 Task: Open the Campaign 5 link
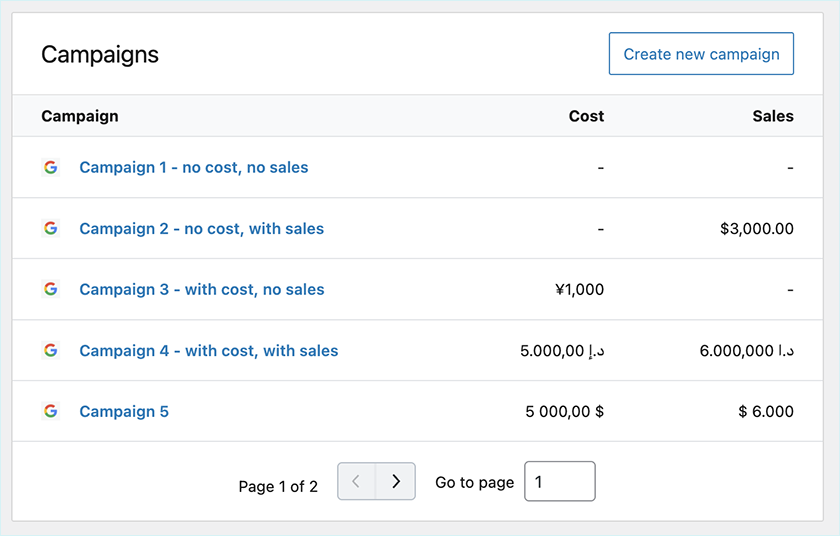coord(124,412)
